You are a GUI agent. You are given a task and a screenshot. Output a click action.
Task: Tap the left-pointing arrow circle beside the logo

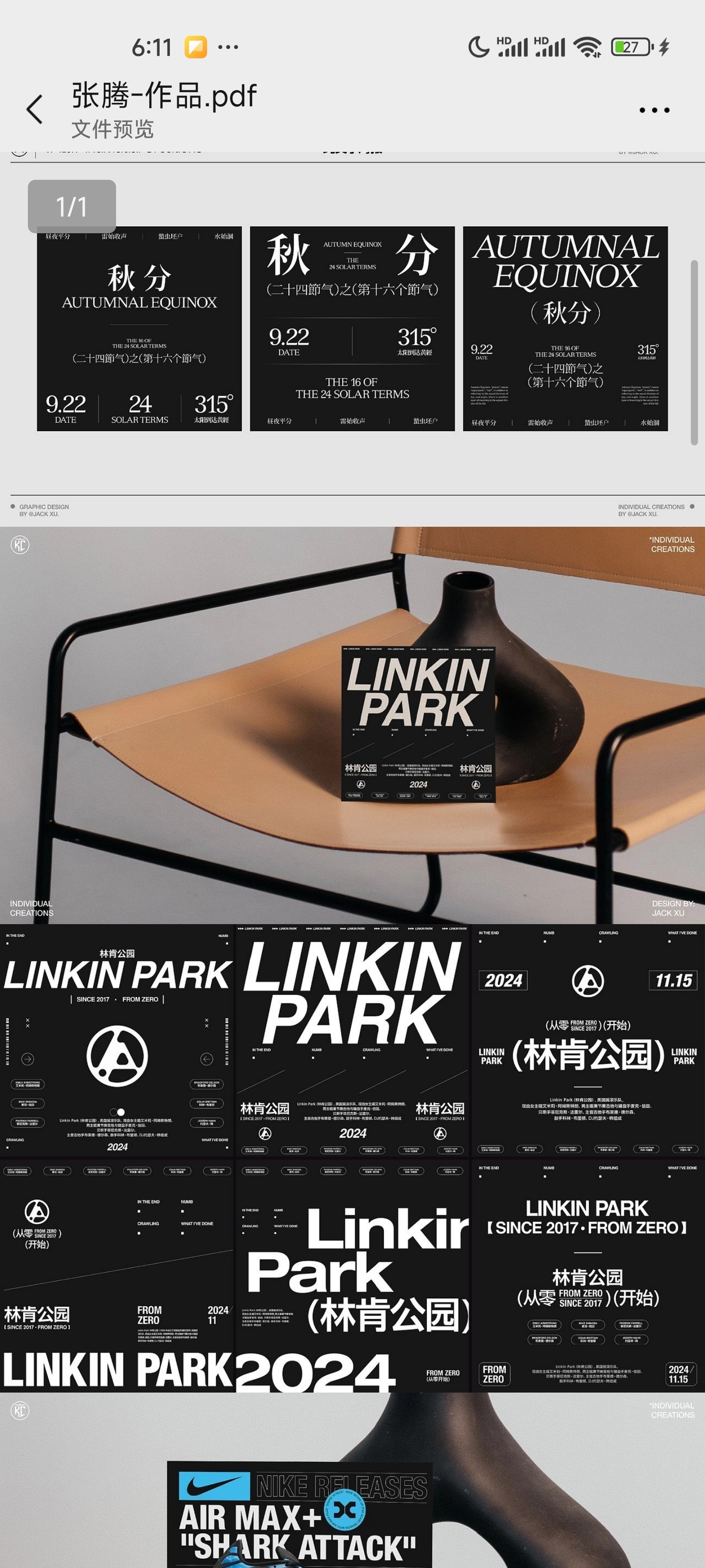click(x=207, y=1059)
